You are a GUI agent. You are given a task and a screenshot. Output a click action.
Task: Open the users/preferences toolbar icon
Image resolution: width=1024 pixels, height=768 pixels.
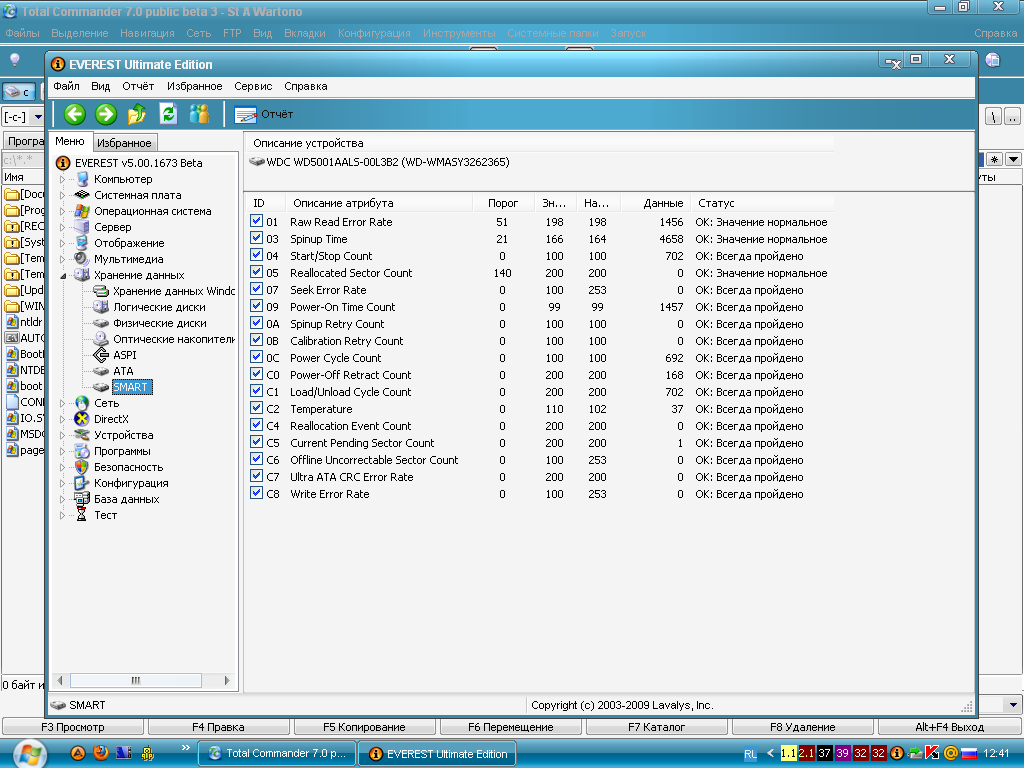point(199,114)
